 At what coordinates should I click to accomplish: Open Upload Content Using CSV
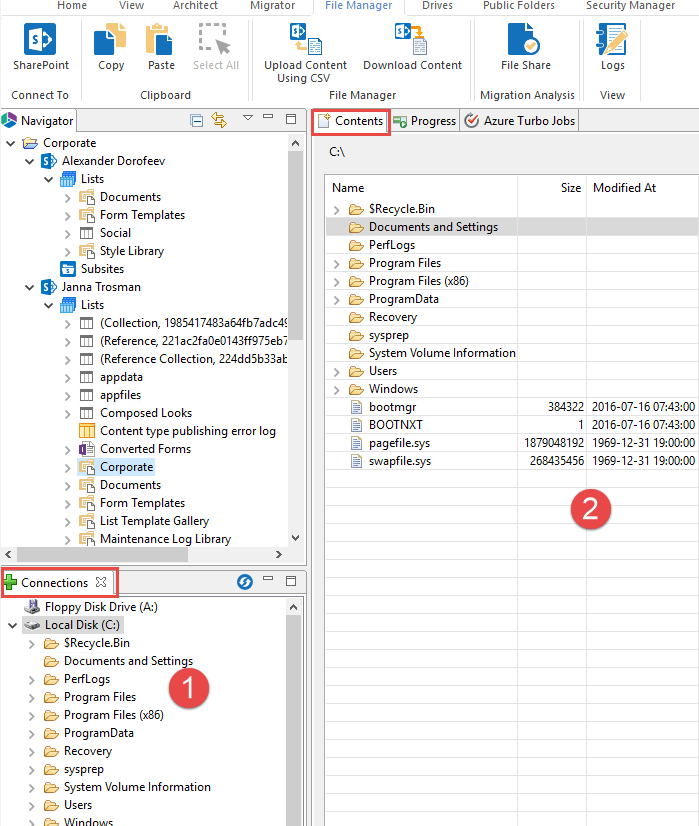pyautogui.click(x=306, y=40)
